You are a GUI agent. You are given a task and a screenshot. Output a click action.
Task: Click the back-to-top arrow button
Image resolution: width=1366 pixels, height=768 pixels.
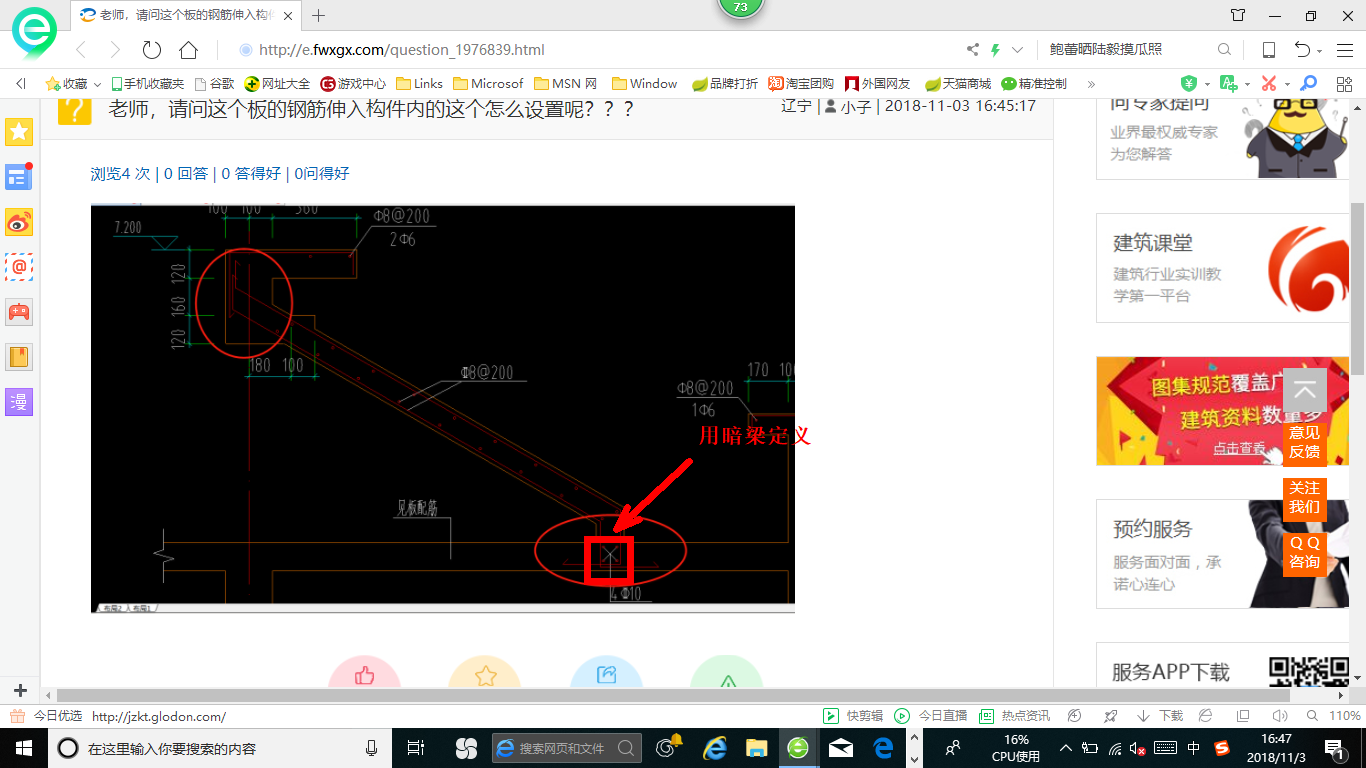(1304, 391)
